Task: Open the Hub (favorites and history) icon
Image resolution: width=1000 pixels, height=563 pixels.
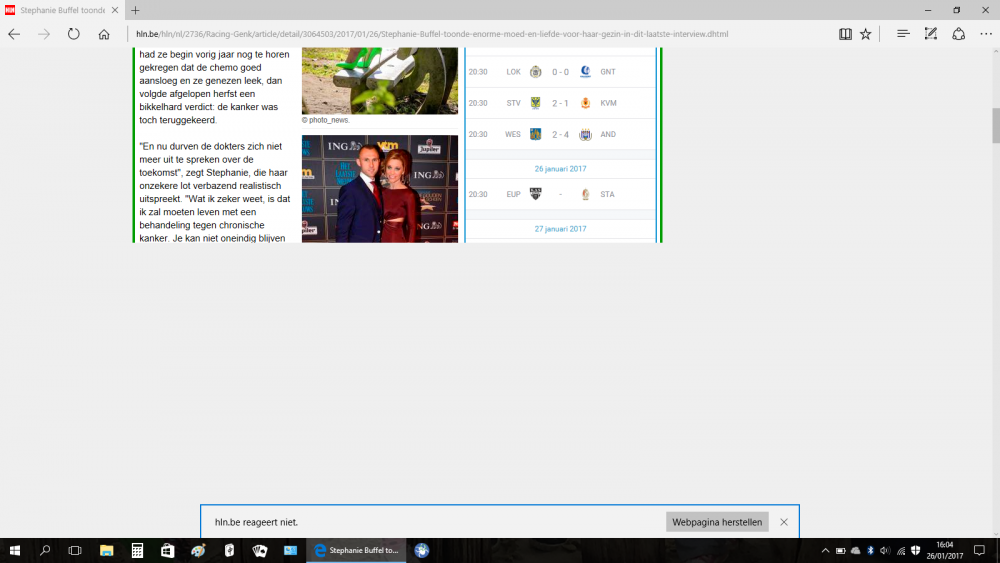Action: click(903, 34)
